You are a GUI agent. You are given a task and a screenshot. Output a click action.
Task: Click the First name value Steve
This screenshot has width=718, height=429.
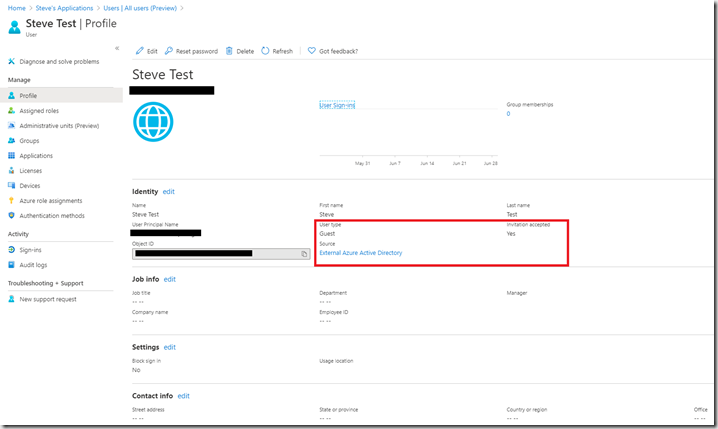click(x=326, y=214)
